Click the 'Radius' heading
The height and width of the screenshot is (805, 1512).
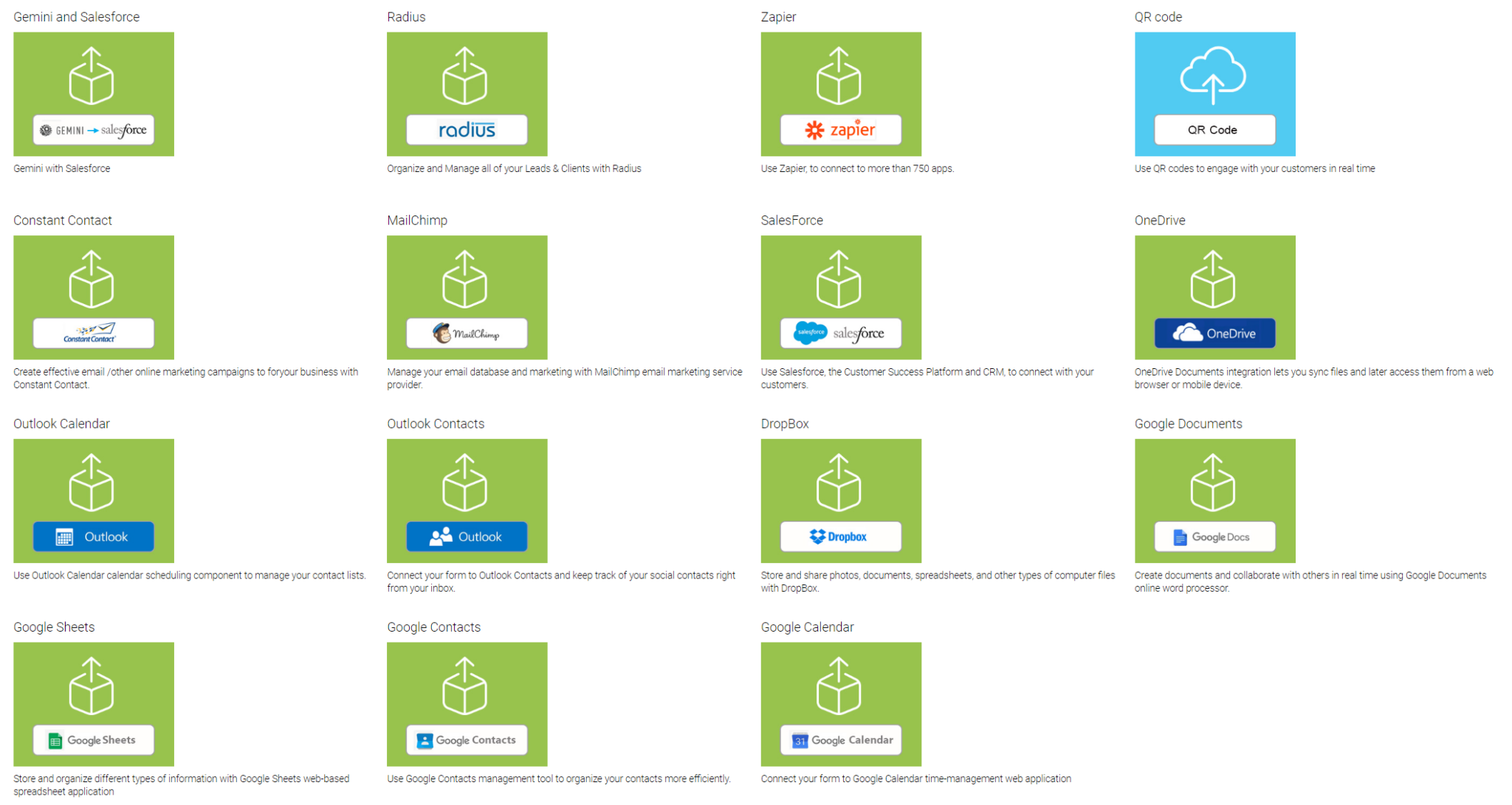click(x=406, y=17)
